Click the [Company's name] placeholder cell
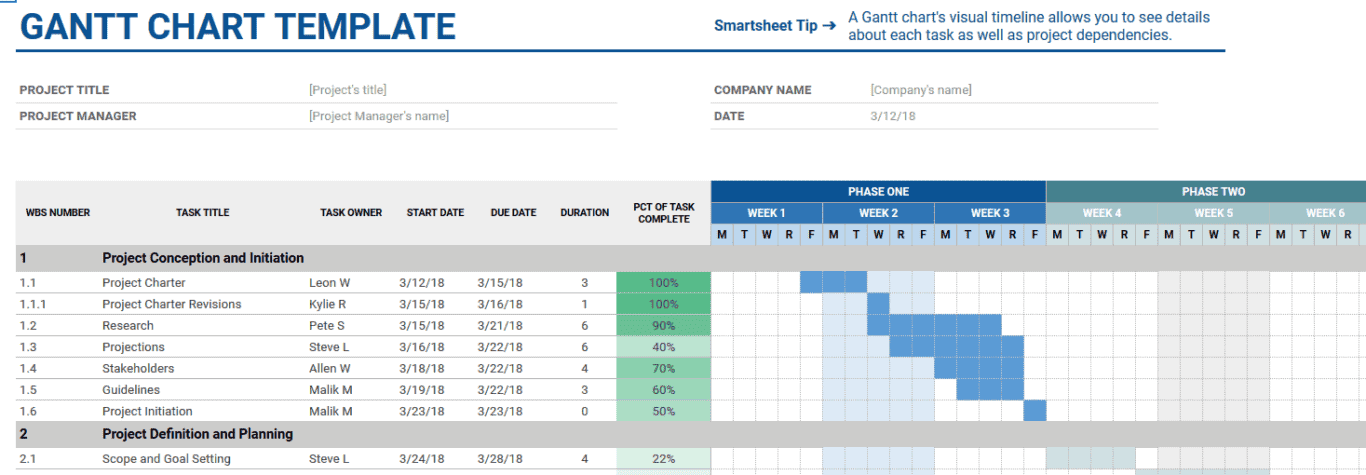 coord(921,90)
